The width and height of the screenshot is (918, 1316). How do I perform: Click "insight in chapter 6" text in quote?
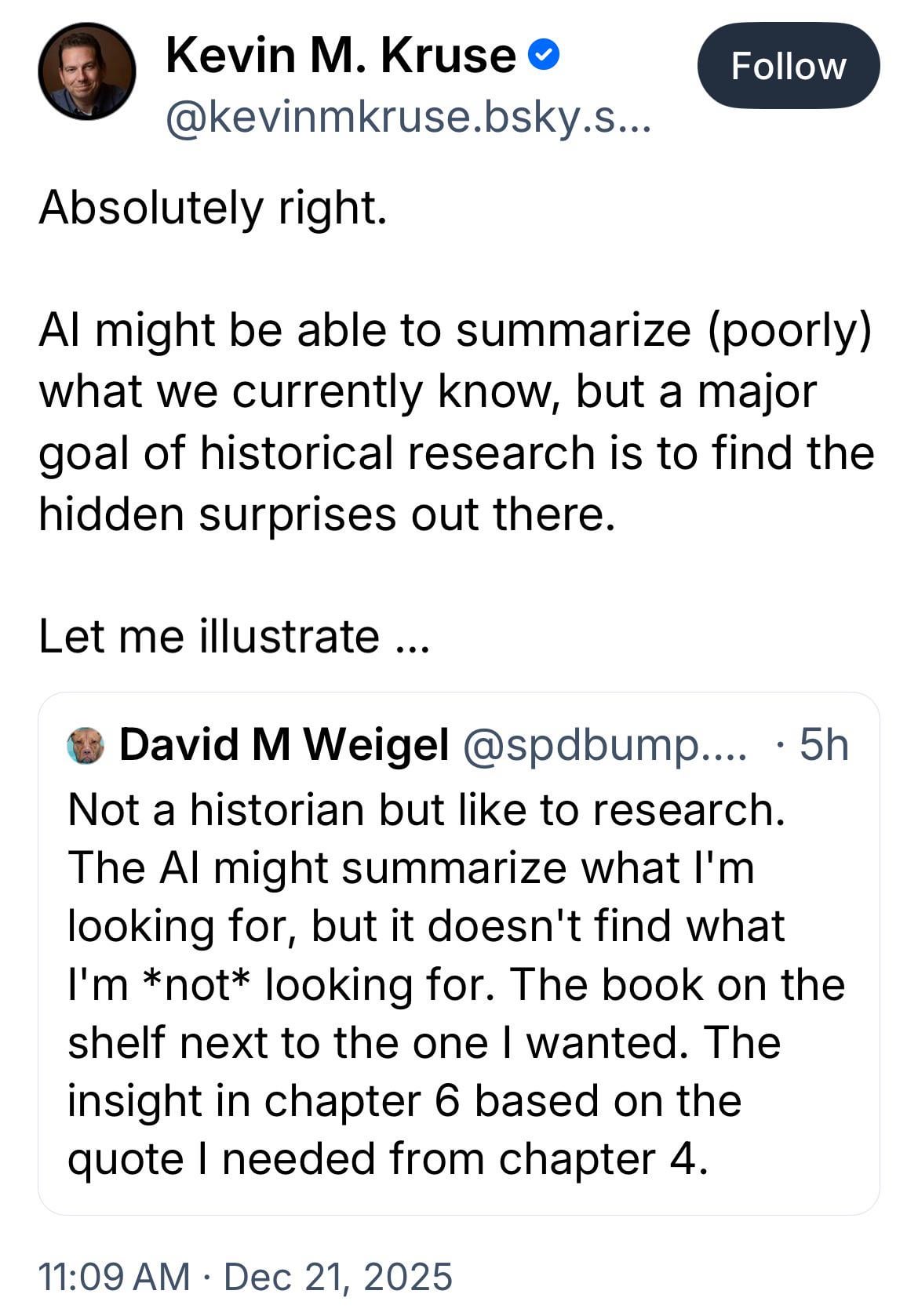(x=265, y=1100)
